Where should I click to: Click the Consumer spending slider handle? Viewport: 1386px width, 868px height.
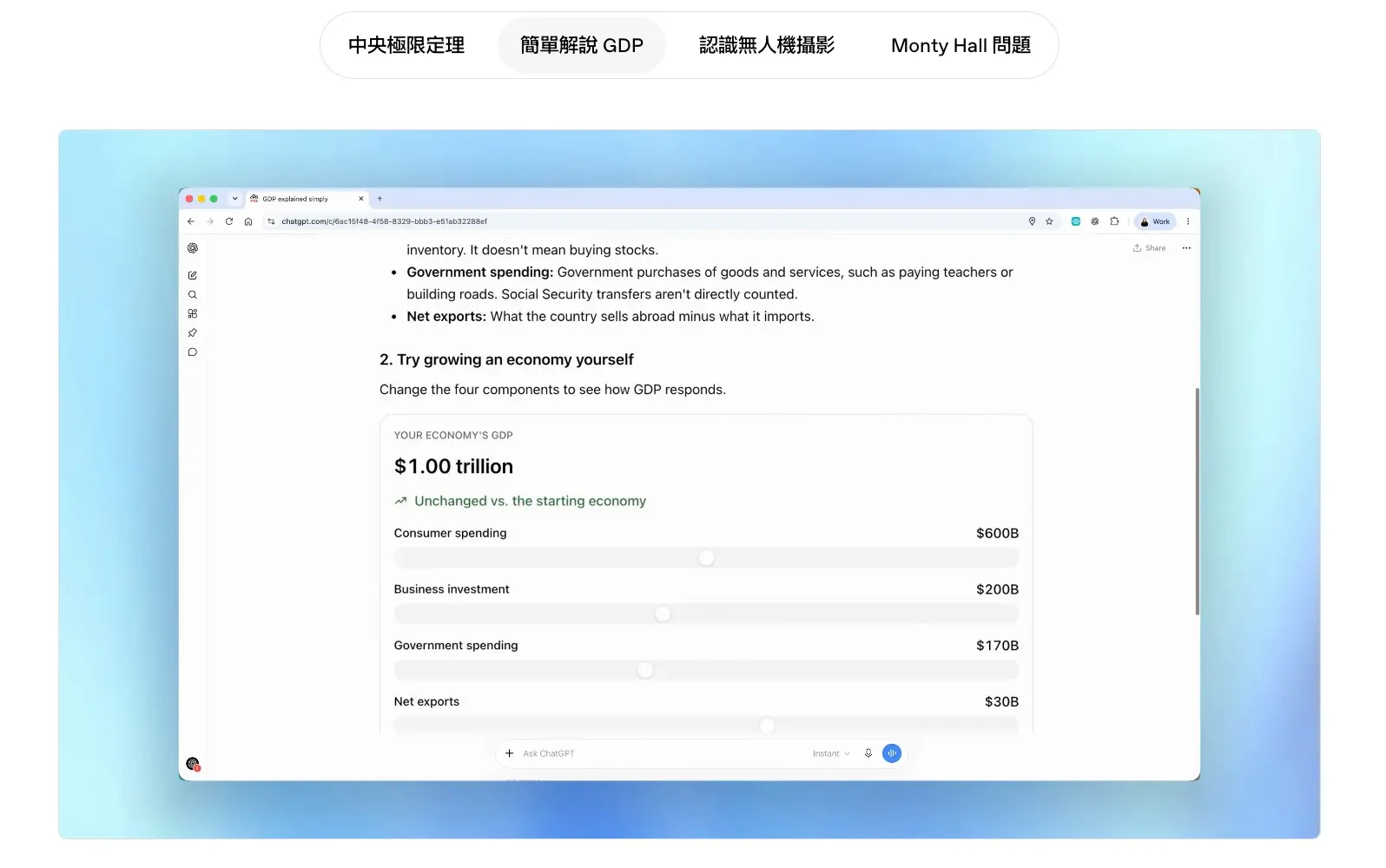pyautogui.click(x=707, y=558)
